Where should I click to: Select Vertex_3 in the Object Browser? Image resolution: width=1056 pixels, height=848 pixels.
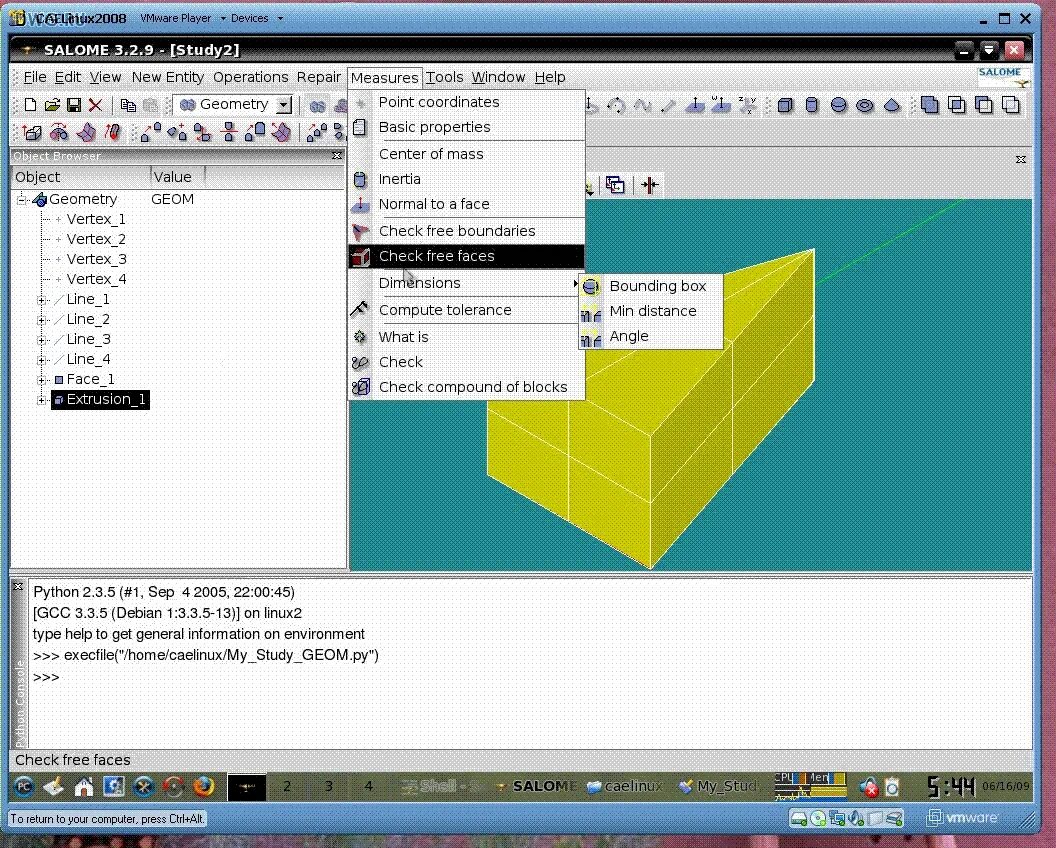pyautogui.click(x=96, y=259)
